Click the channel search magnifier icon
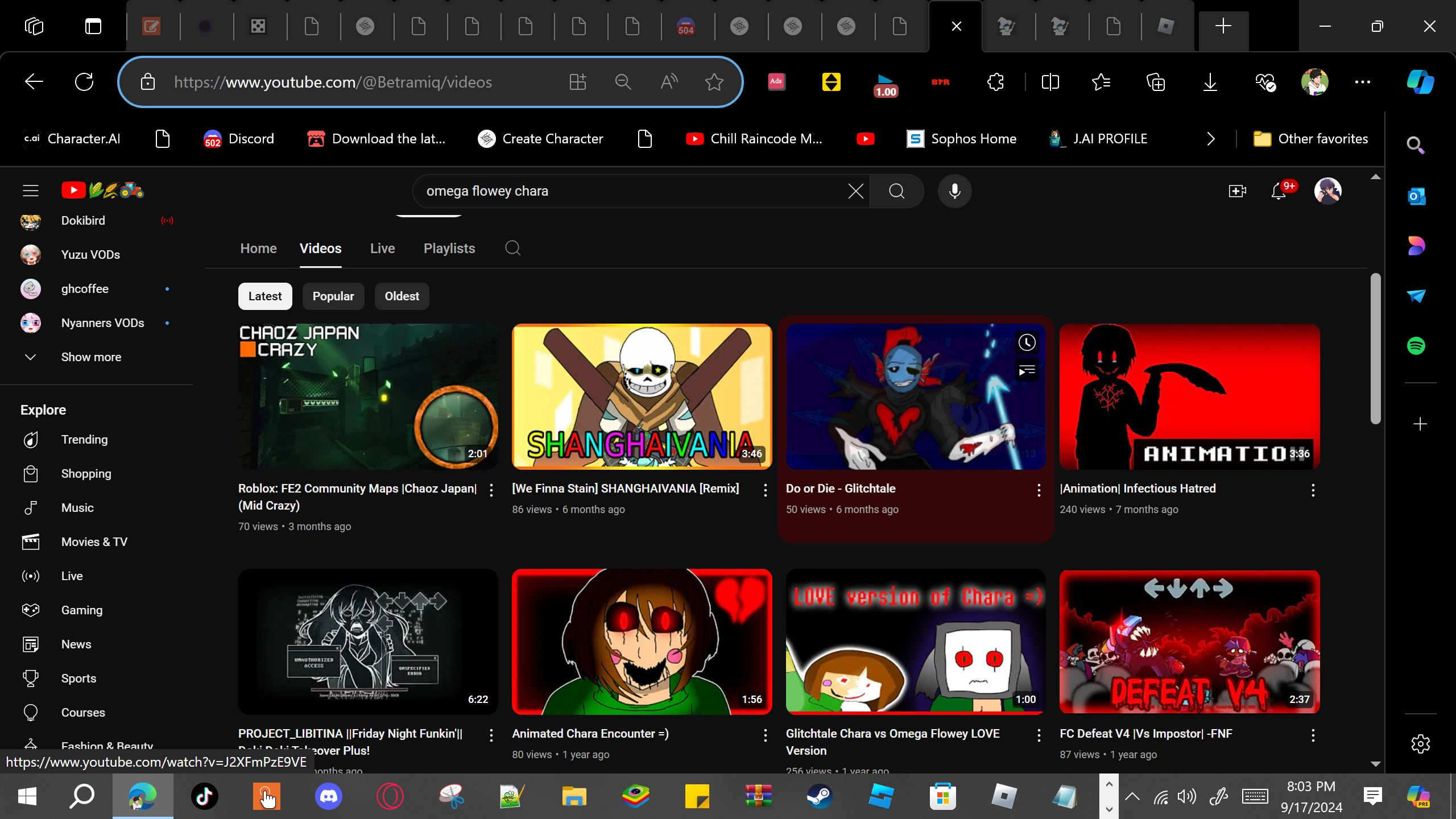 click(512, 248)
